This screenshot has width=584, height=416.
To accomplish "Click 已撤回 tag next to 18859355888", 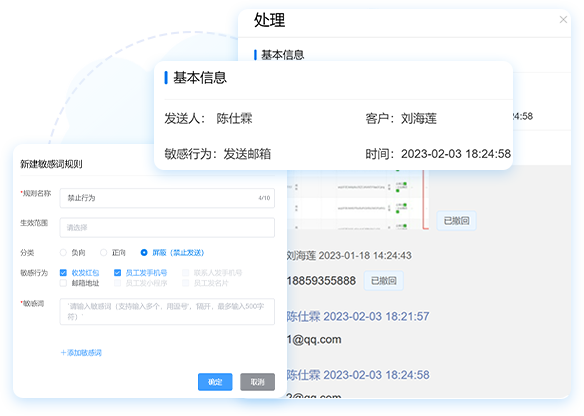I will (383, 280).
